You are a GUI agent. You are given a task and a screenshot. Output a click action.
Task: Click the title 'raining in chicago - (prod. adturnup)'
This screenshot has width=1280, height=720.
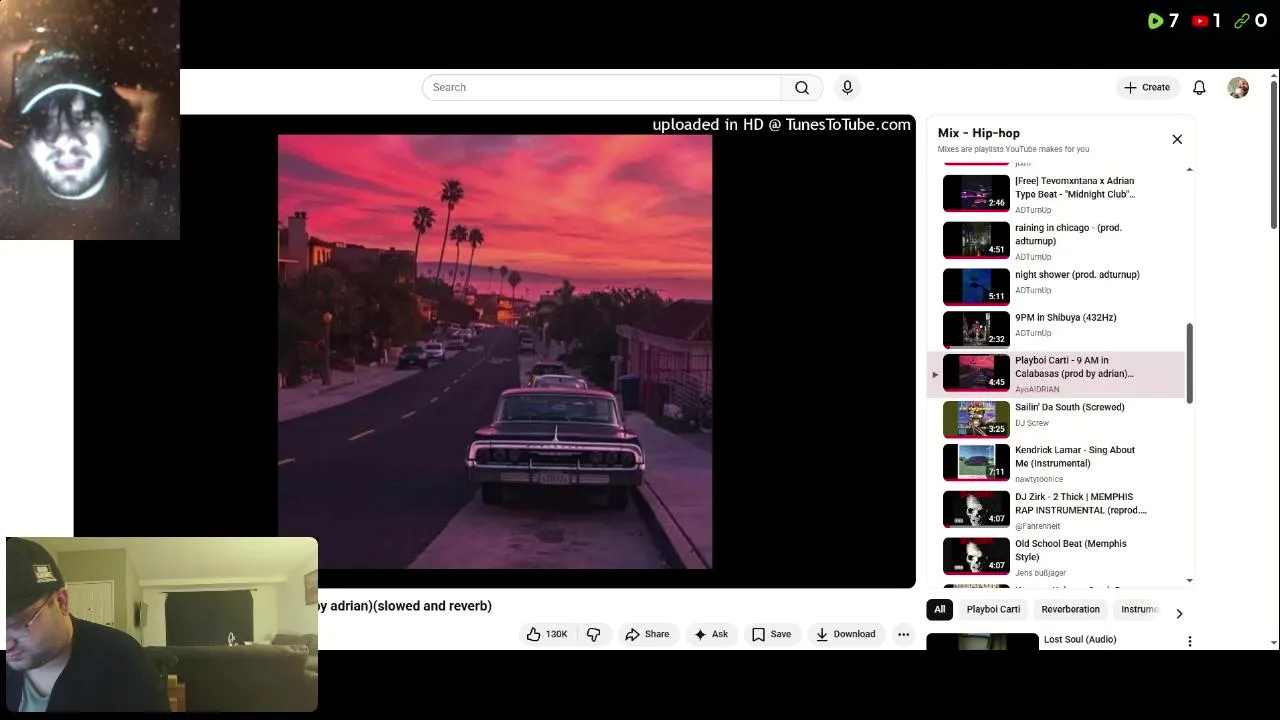(1068, 234)
